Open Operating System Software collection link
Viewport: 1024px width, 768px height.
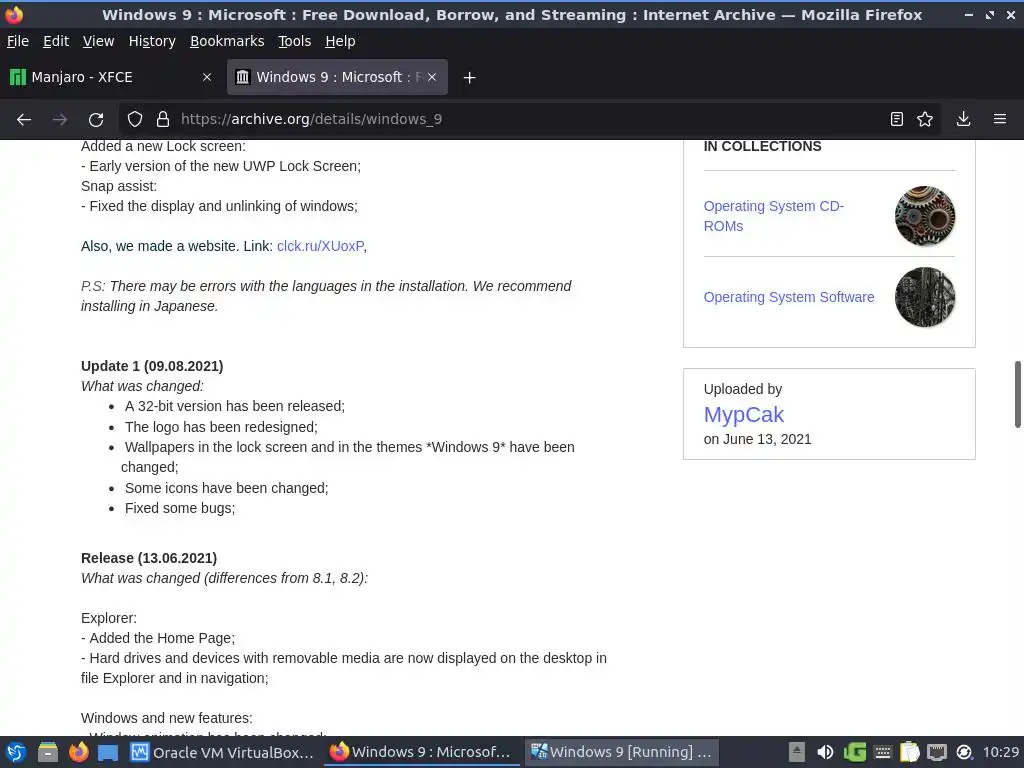tap(788, 297)
